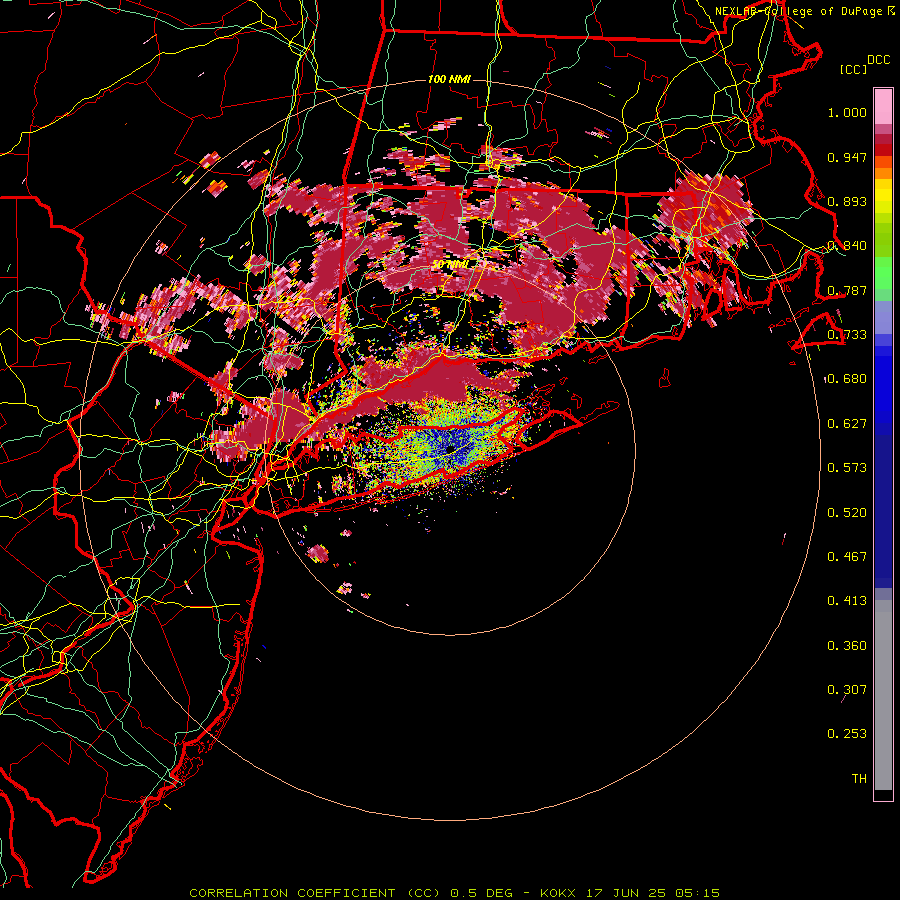Select the 0.787 scale value
The width and height of the screenshot is (900, 900).
pyautogui.click(x=847, y=290)
